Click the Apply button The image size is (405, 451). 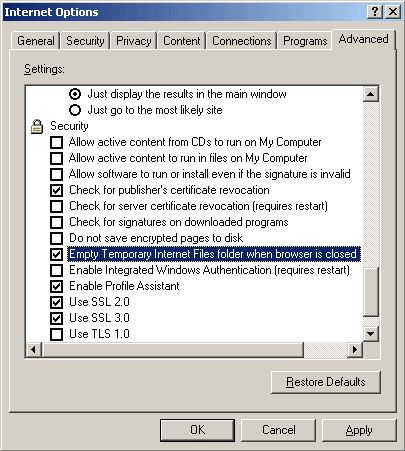point(359,430)
